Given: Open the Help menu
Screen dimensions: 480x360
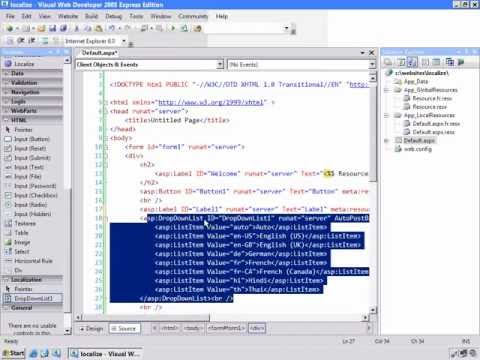Looking at the screenshot, I should pos(222,16).
